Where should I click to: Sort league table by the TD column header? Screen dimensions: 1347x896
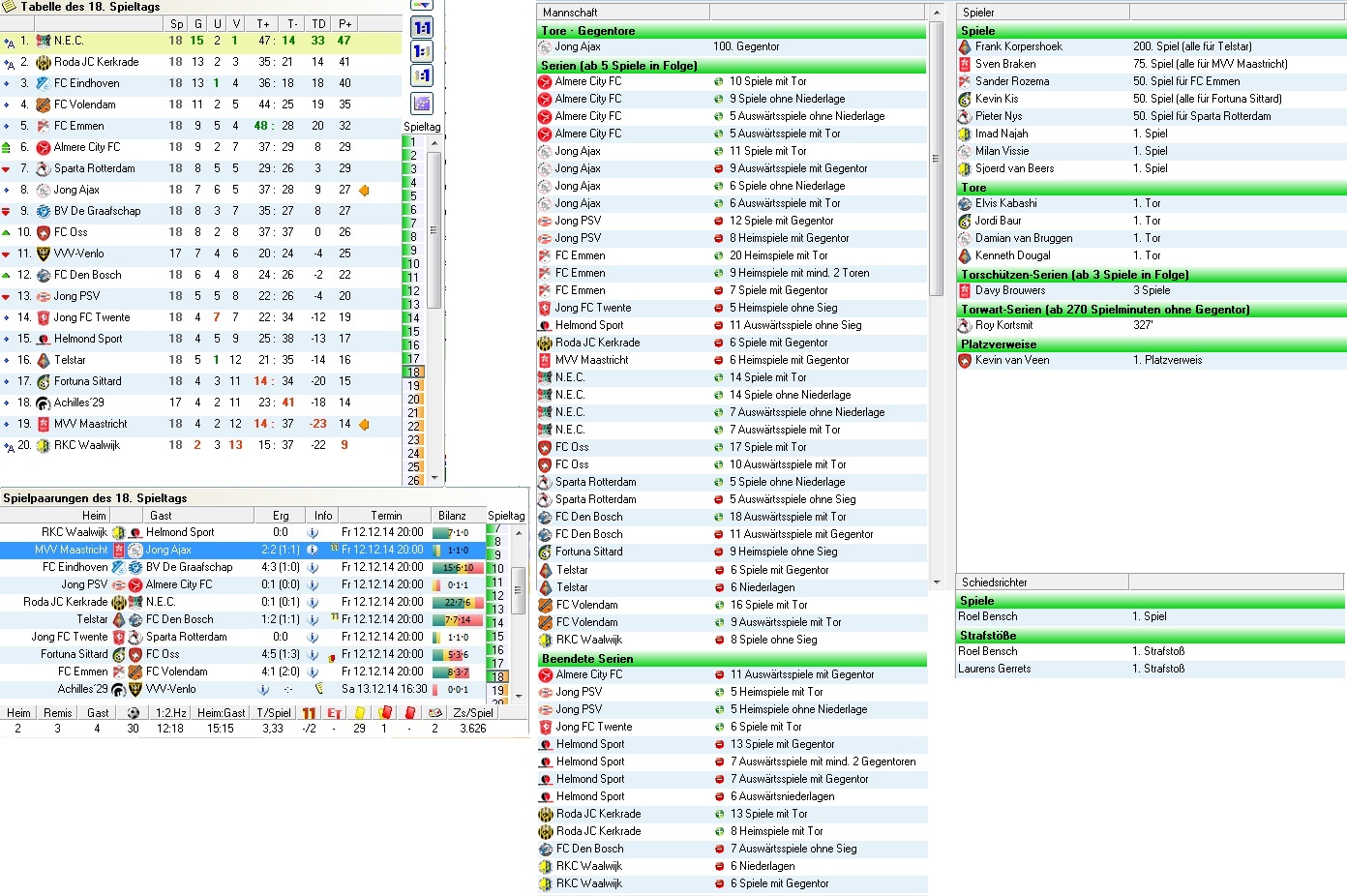[318, 23]
